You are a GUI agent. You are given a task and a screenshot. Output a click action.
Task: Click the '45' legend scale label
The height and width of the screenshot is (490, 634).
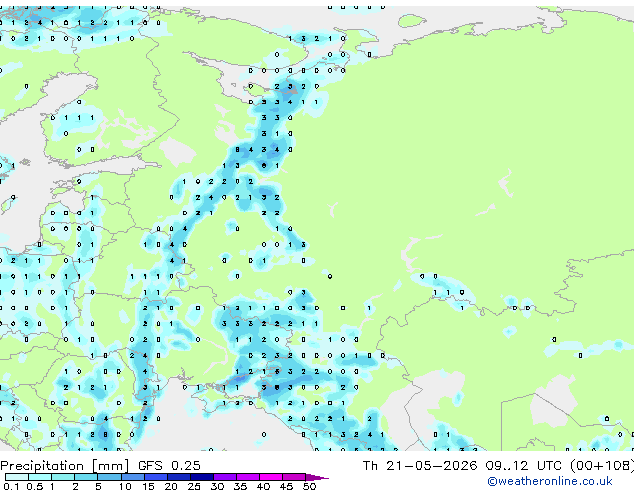pyautogui.click(x=286, y=486)
